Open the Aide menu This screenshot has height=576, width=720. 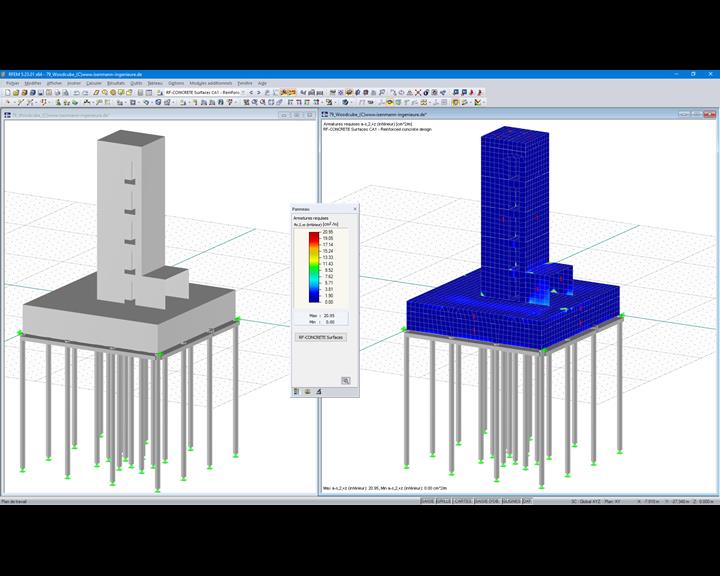262,83
